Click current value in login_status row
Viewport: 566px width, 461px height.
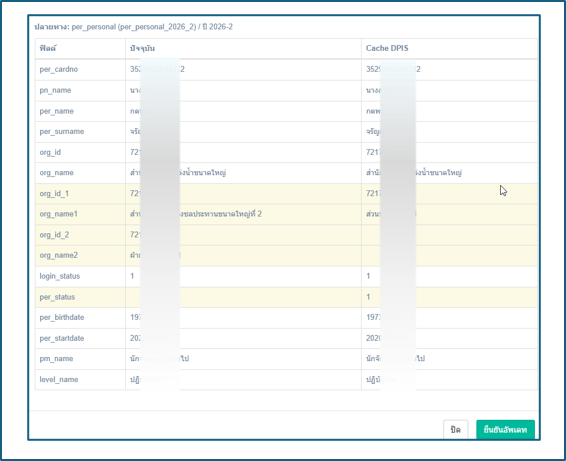click(132, 276)
